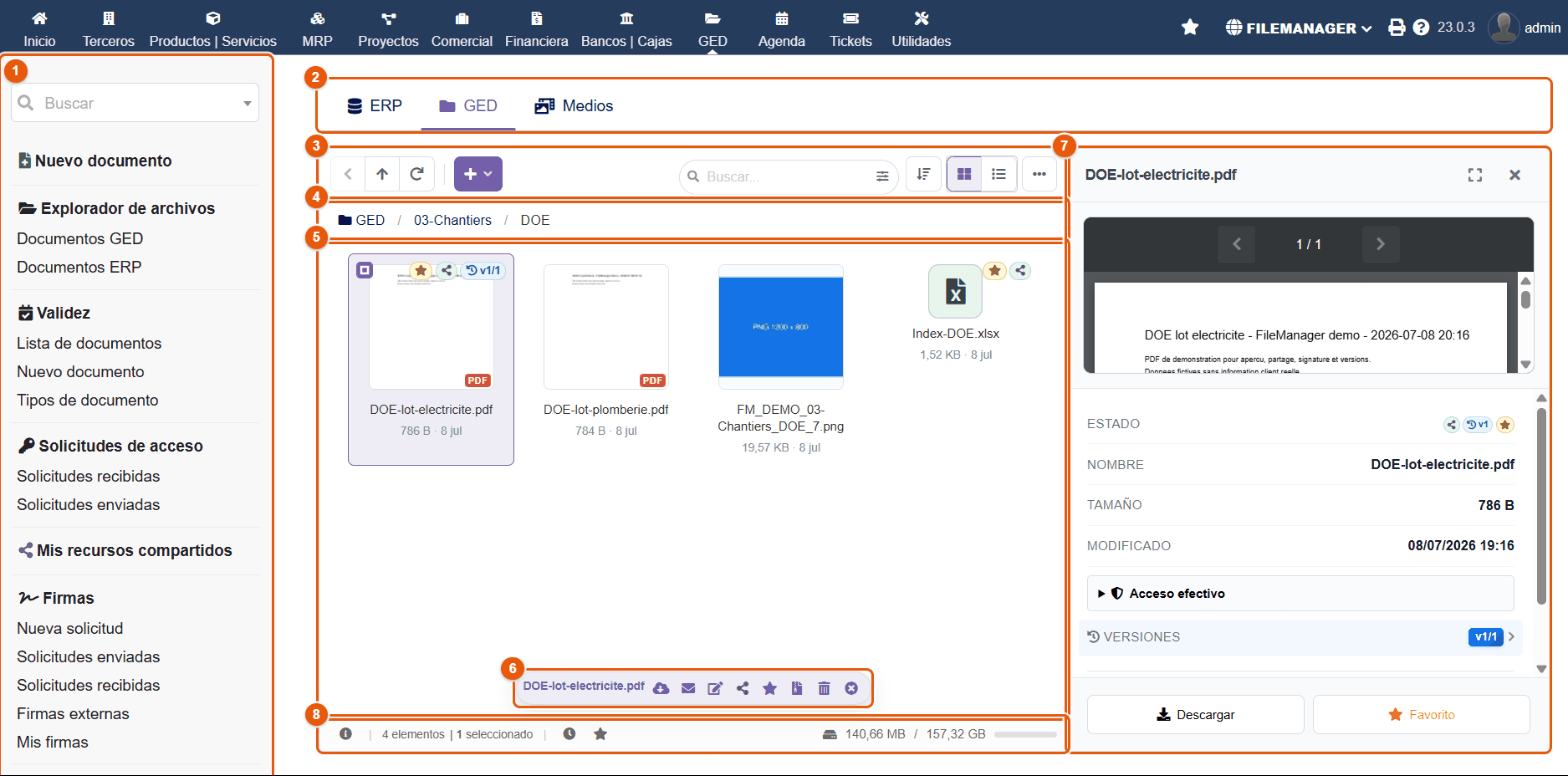The image size is (1568, 776).
Task: Go up one folder level arrow
Action: pos(382,174)
